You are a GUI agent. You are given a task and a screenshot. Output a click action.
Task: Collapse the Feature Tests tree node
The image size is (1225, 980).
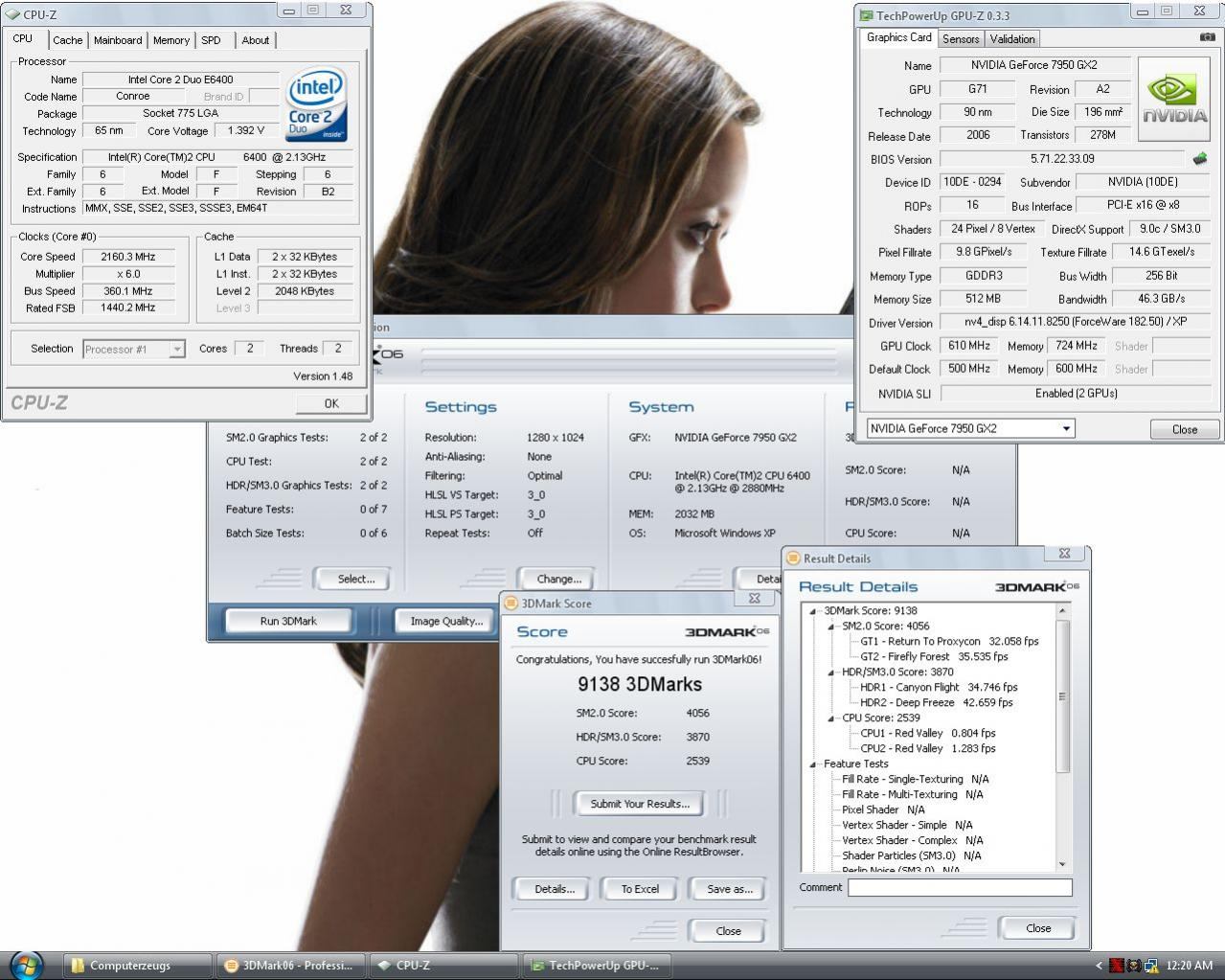click(x=813, y=764)
